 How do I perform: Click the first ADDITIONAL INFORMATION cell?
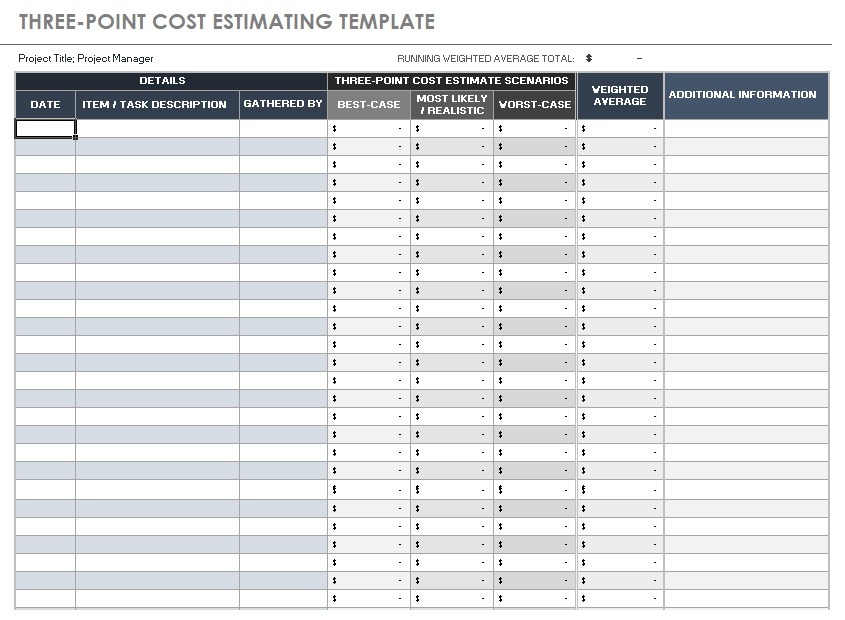747,128
